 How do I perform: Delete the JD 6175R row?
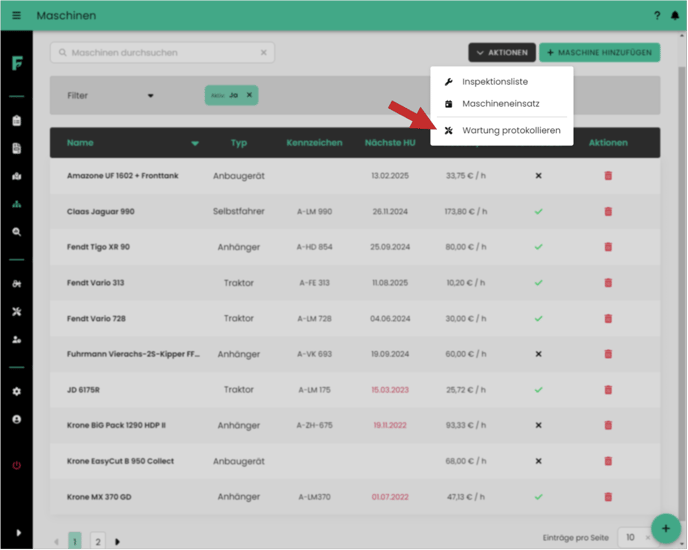(608, 390)
